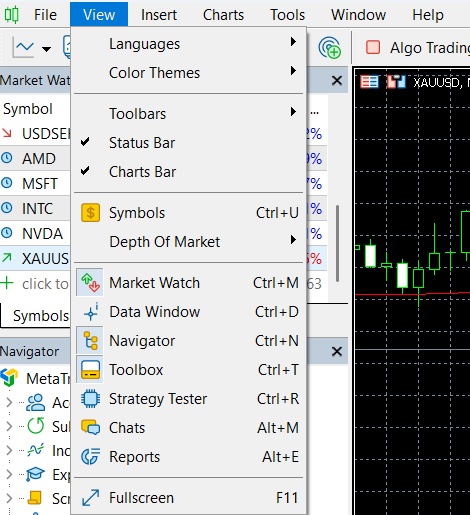Image resolution: width=470 pixels, height=515 pixels.
Task: Click Navigator tree icon in menu
Action: pos(90,340)
